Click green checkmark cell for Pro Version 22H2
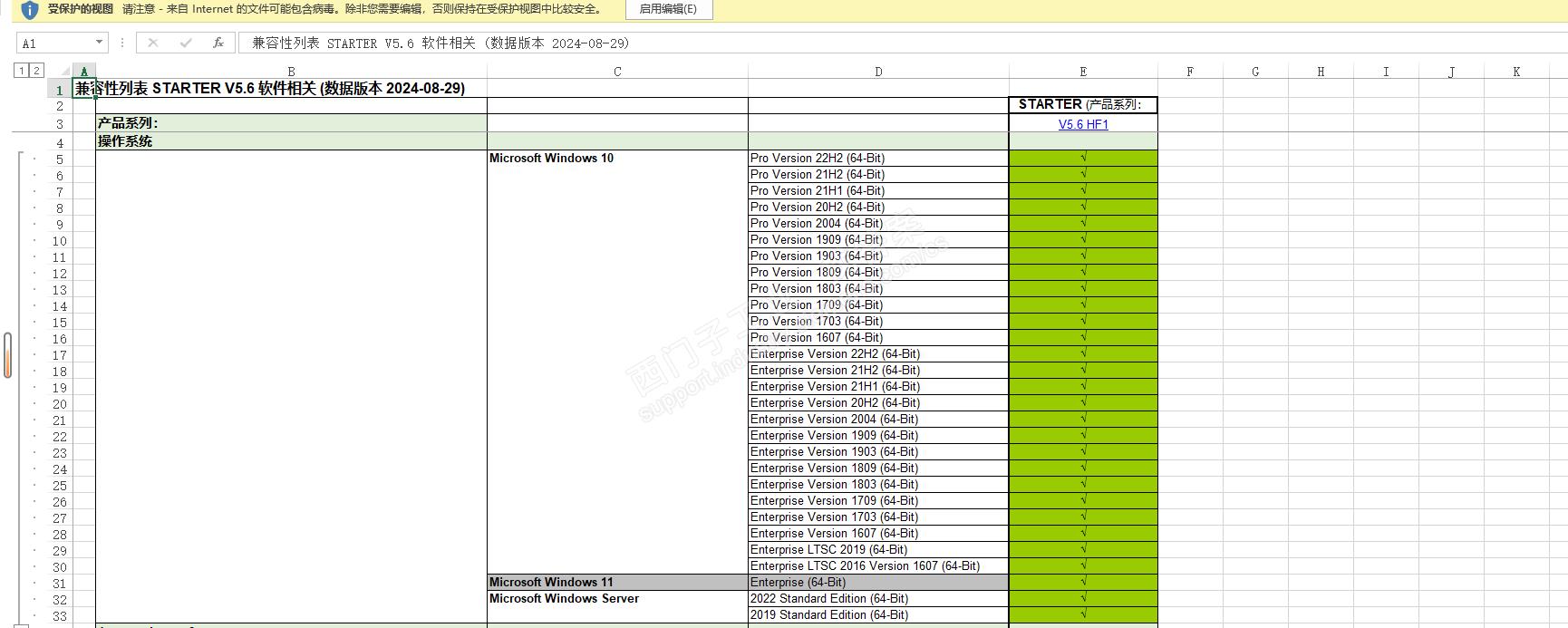This screenshot has height=628, width=1568. (1083, 158)
